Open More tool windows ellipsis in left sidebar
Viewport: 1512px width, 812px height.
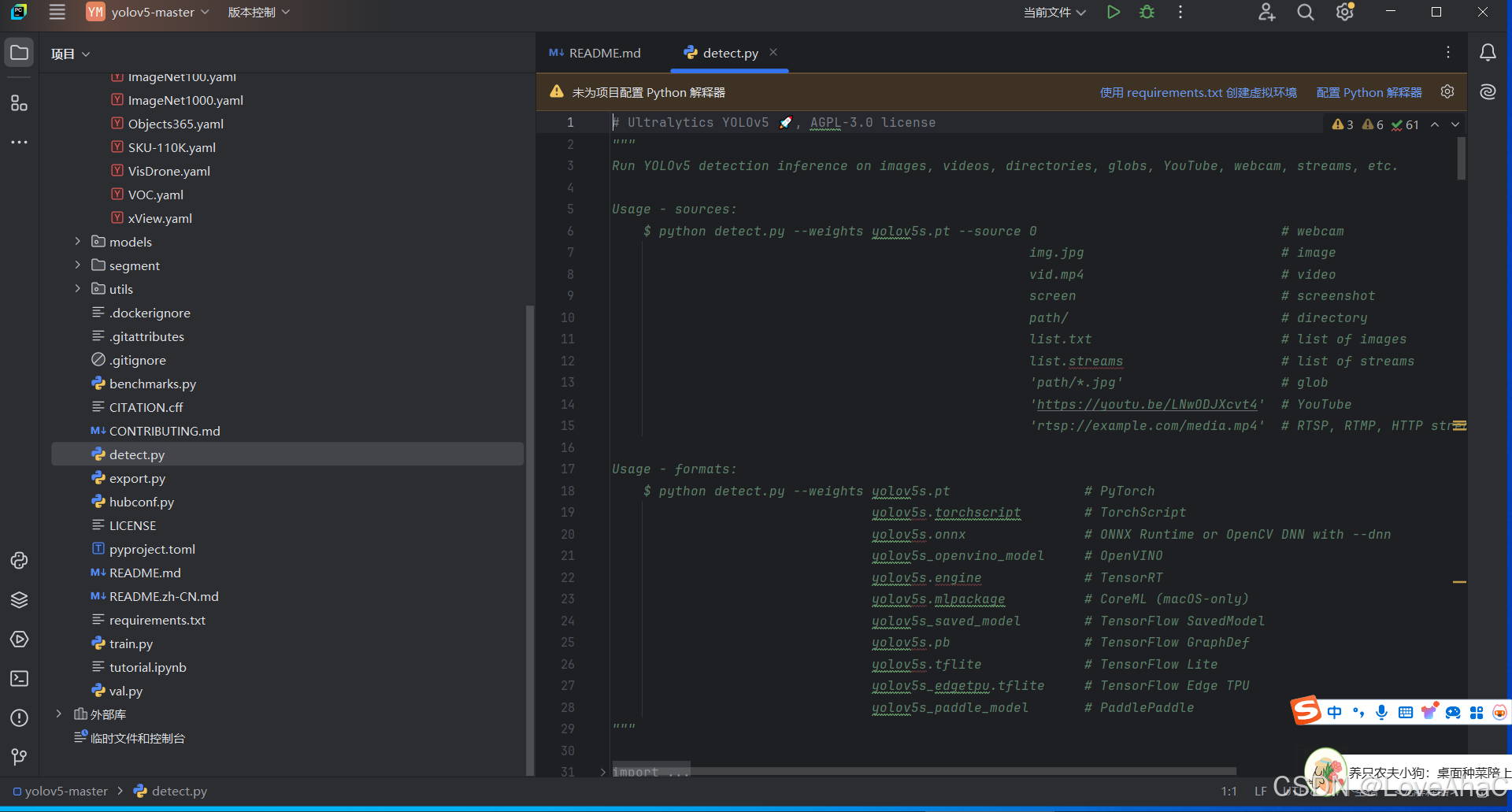point(20,143)
